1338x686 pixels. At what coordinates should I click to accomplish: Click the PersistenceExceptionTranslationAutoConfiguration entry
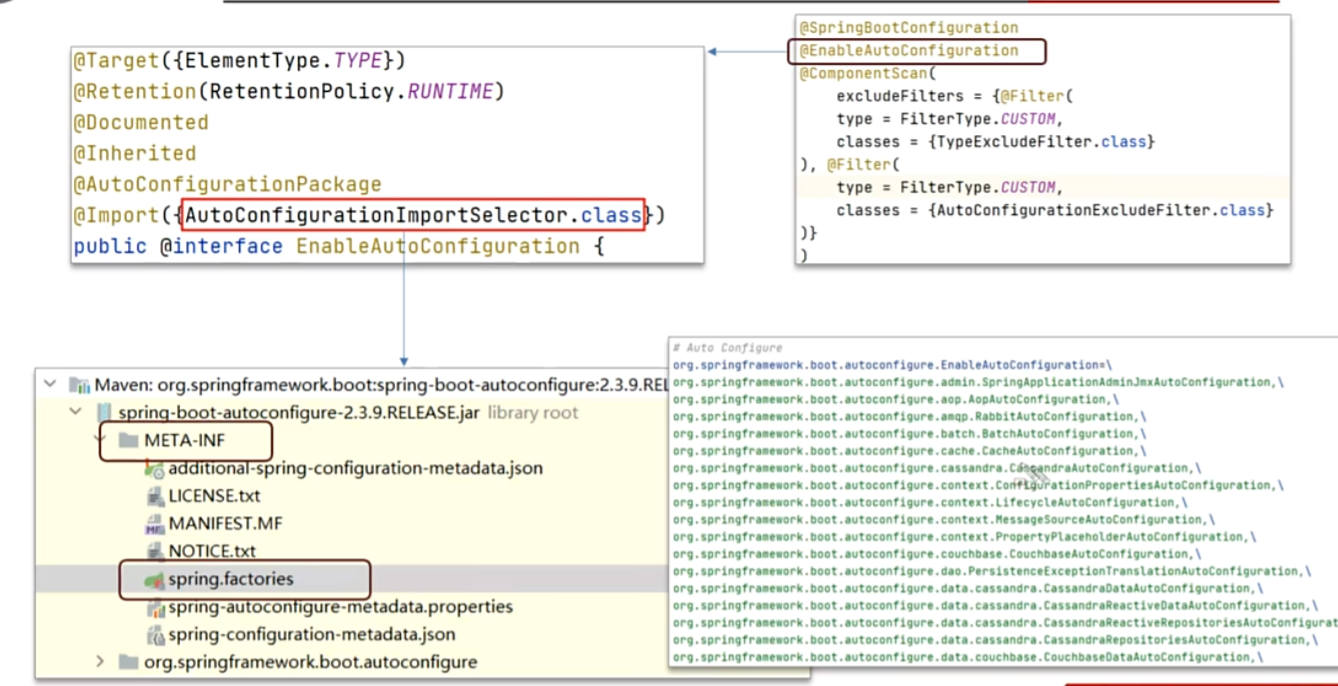pos(992,571)
